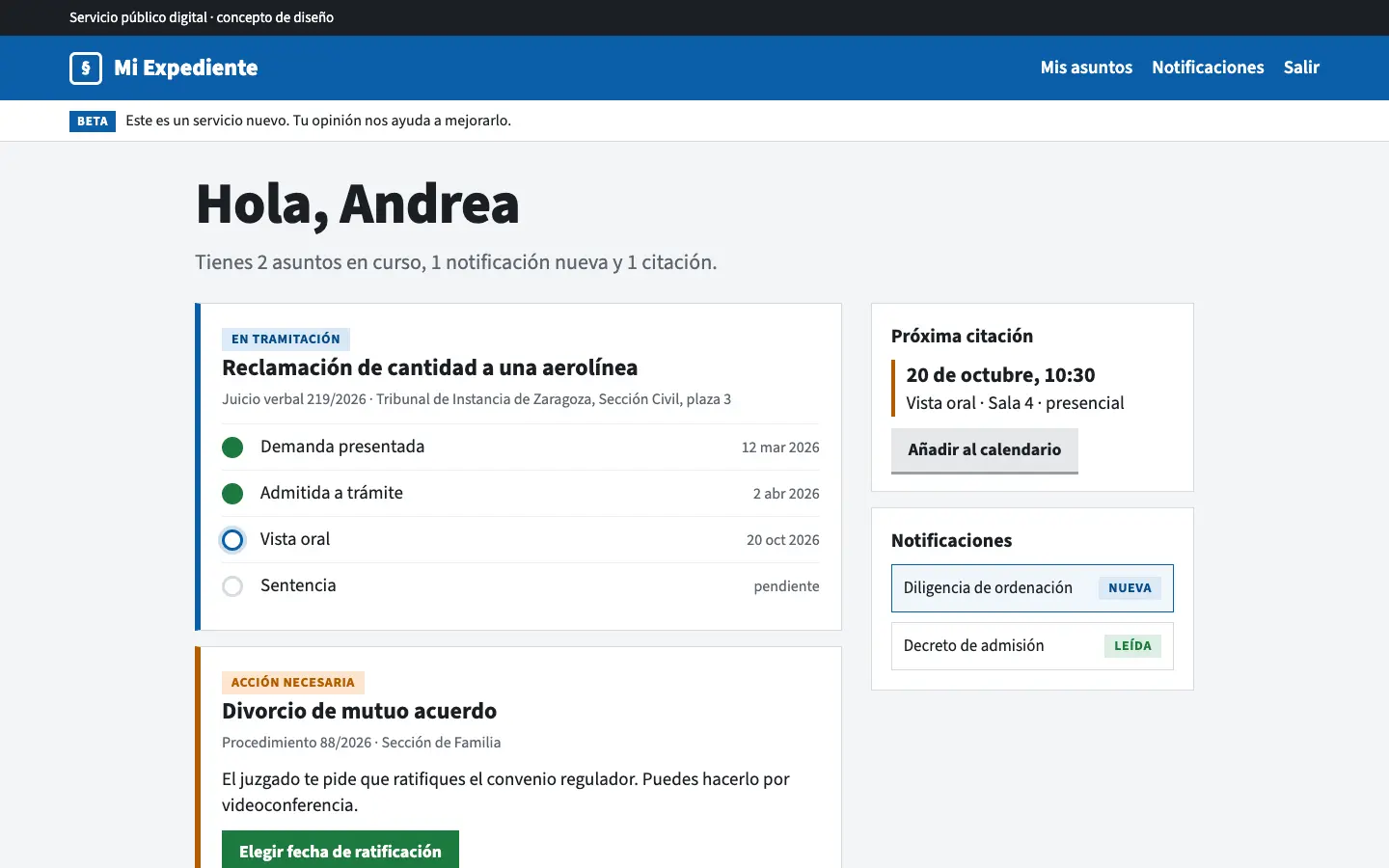Click the Admitida a trámite step label

coord(332,493)
